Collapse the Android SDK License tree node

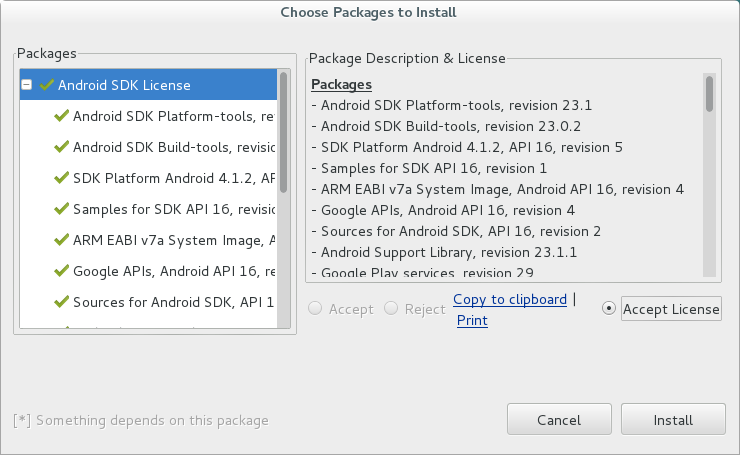(x=27, y=85)
